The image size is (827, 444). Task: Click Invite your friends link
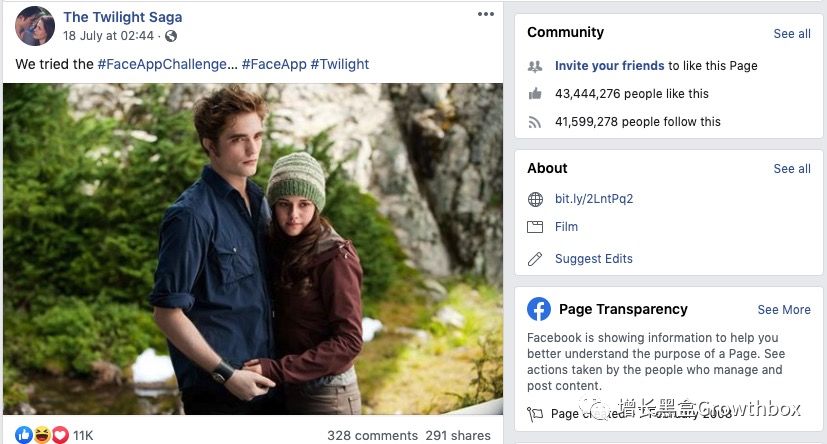click(x=610, y=66)
